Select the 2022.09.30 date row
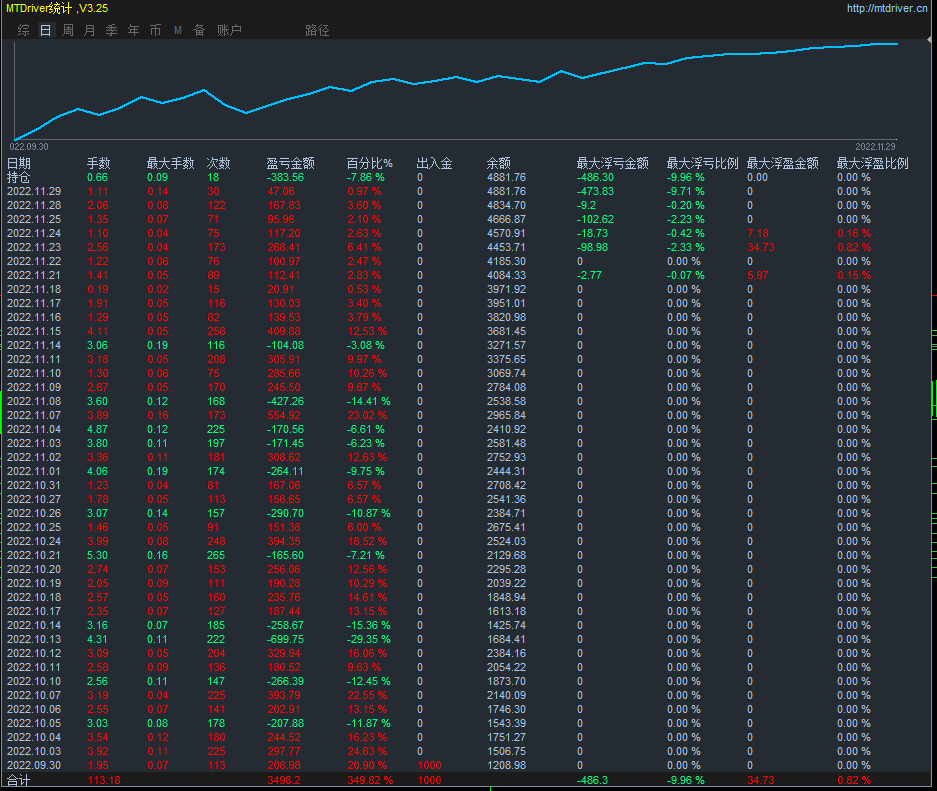 34,765
